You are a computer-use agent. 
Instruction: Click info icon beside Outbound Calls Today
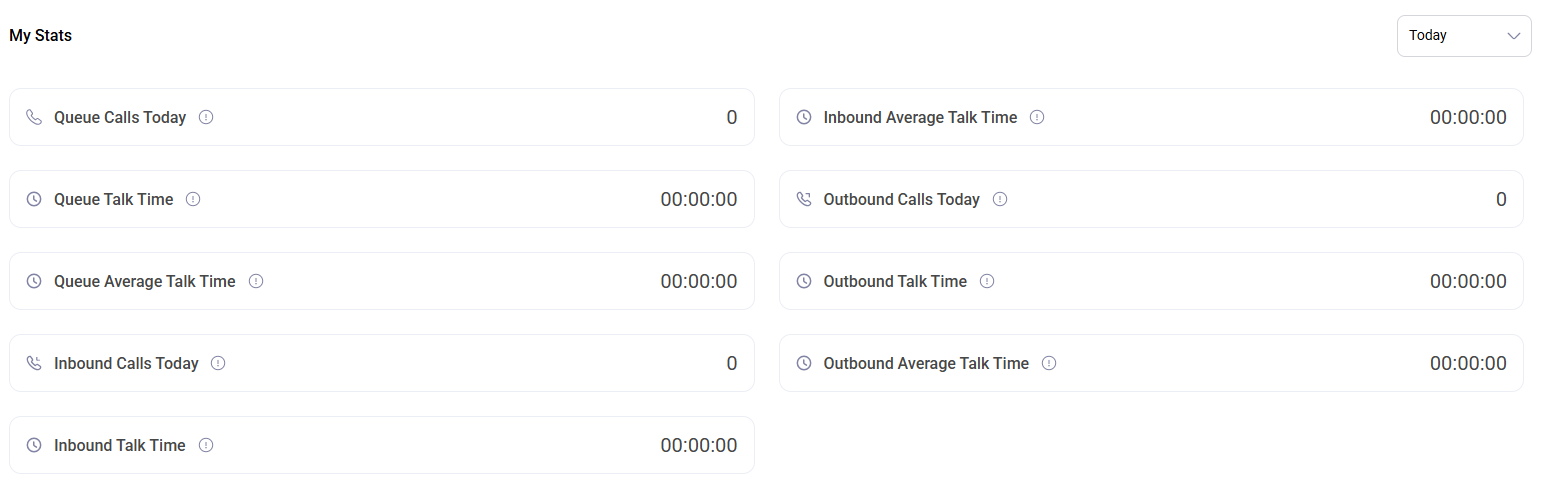click(1000, 199)
